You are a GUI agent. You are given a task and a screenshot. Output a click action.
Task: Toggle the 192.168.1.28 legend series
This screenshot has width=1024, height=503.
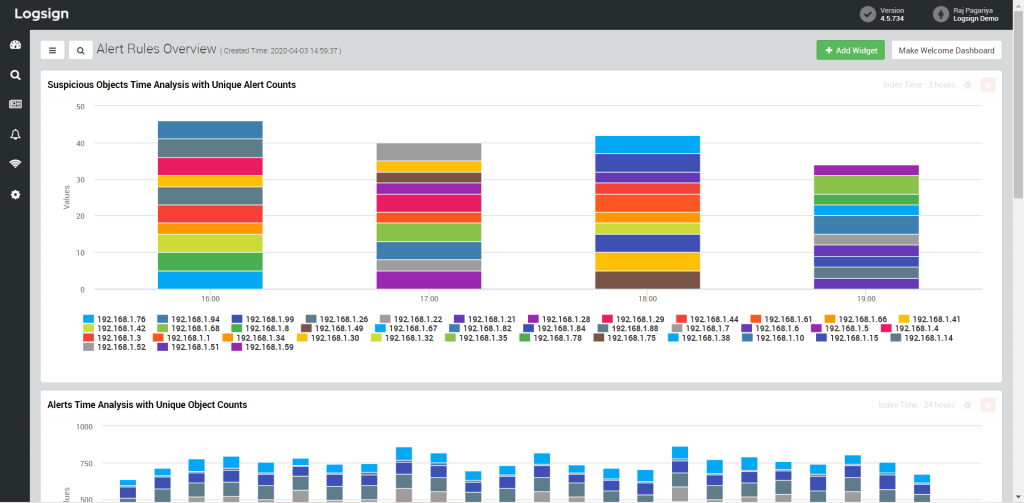(561, 319)
